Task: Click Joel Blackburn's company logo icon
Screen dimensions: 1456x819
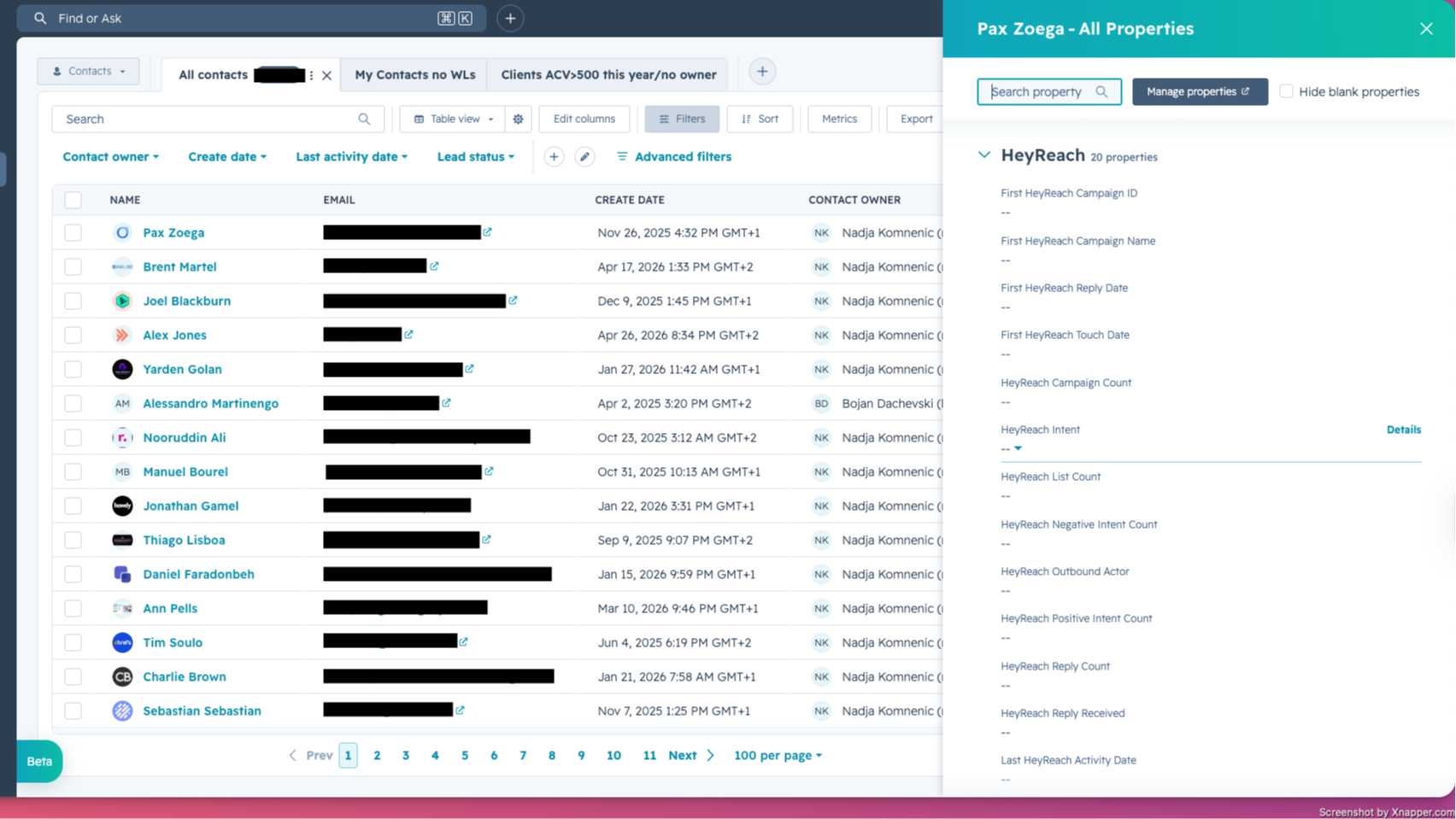Action: tap(122, 301)
